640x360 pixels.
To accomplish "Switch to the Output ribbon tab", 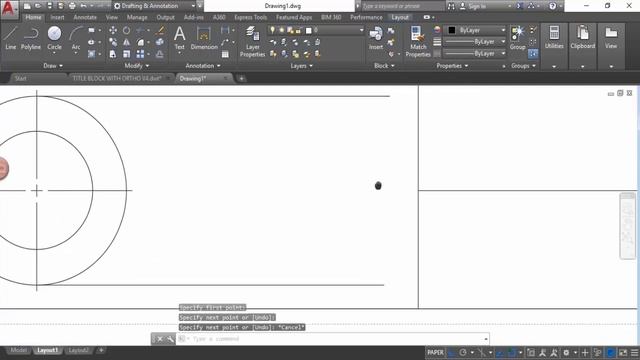I will pos(165,18).
